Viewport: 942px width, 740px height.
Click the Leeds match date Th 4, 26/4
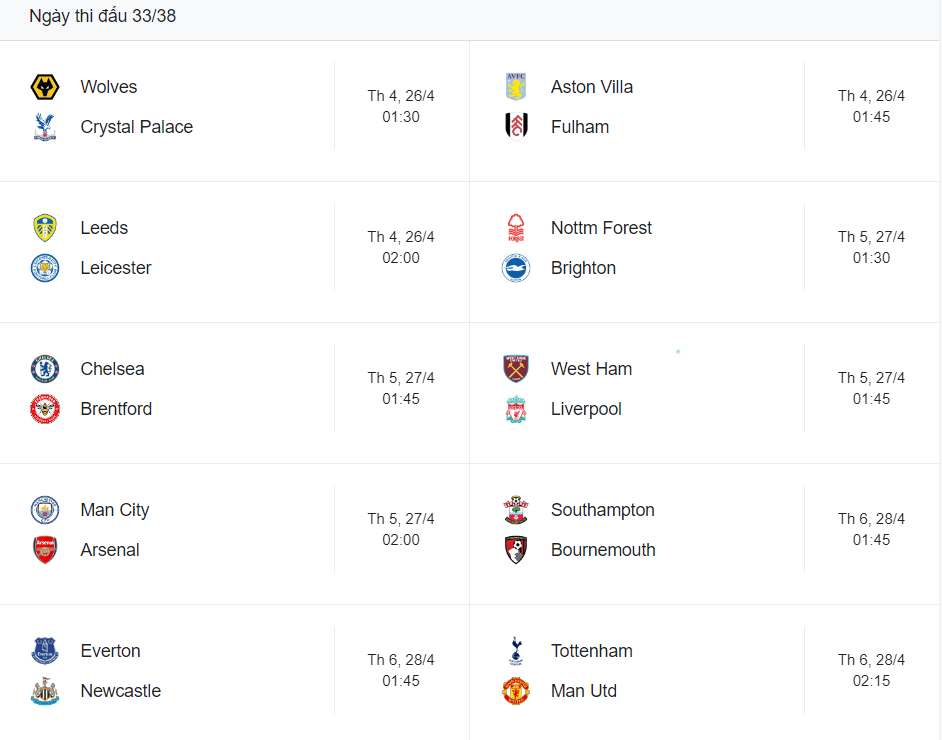coord(401,237)
